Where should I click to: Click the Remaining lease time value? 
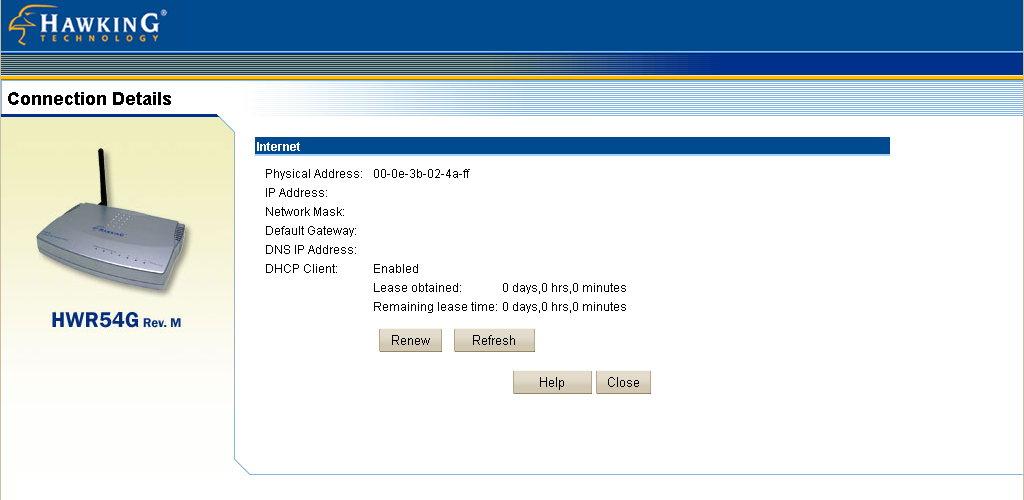[x=564, y=306]
